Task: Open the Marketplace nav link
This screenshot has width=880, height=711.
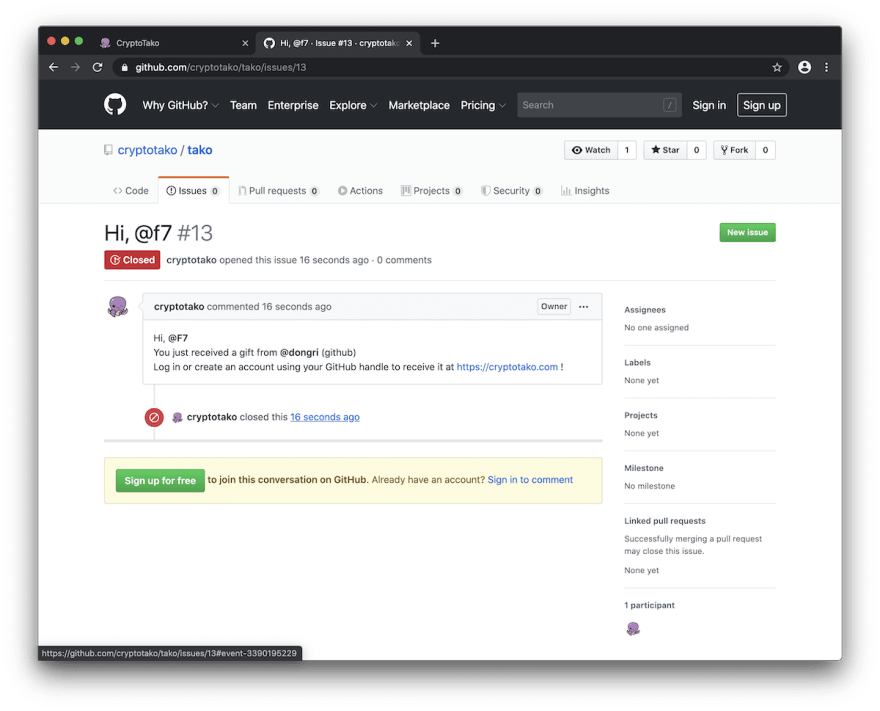Action: point(419,105)
